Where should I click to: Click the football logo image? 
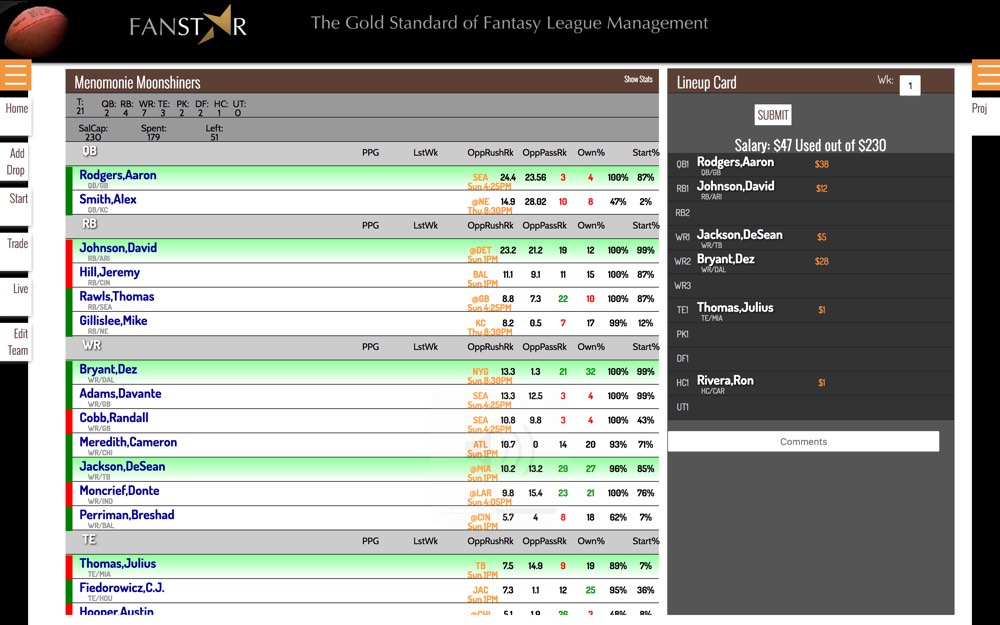[35, 30]
